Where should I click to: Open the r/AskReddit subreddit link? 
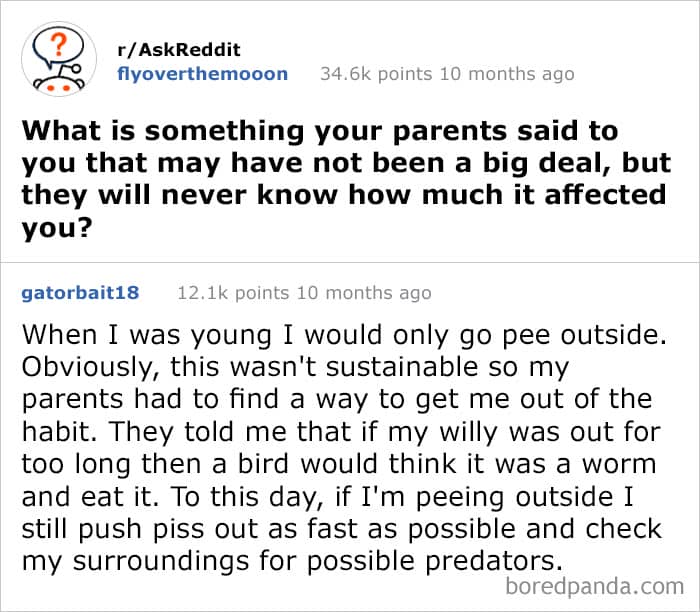180,50
